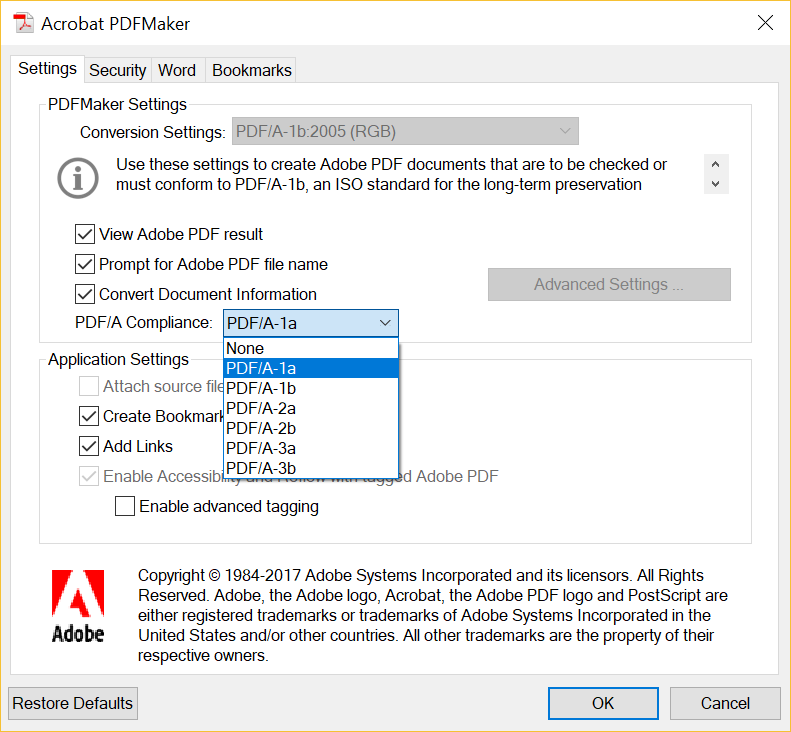The width and height of the screenshot is (791, 732).
Task: Click the copyright notice text
Action: coord(433,615)
